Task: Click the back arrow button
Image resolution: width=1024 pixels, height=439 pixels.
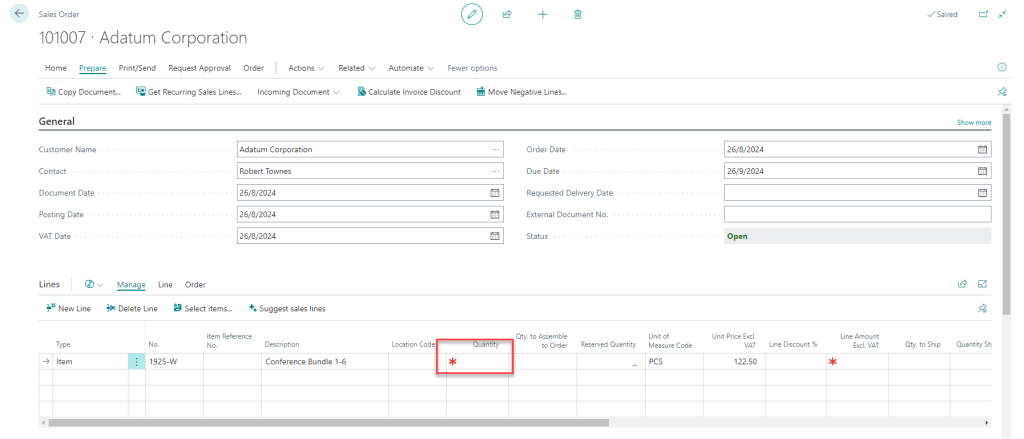Action: [x=20, y=14]
